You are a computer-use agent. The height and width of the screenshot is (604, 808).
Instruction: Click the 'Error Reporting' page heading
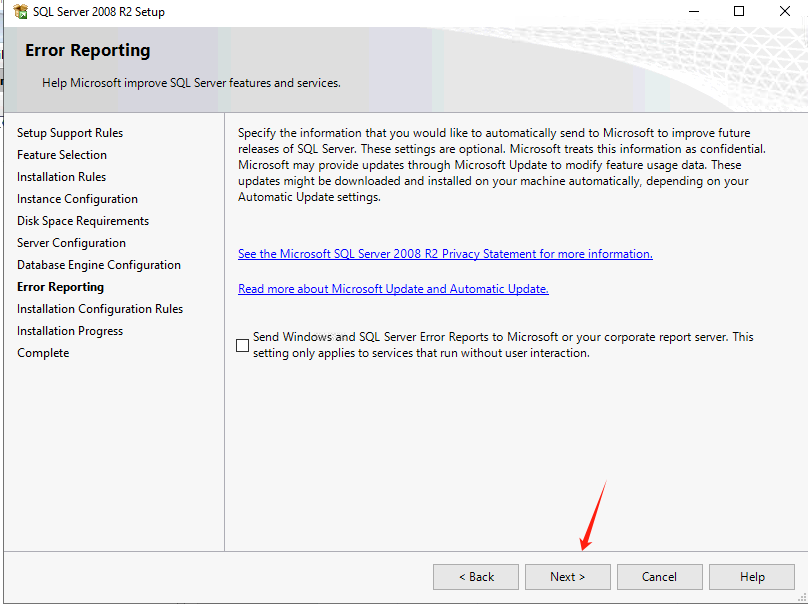(x=88, y=51)
